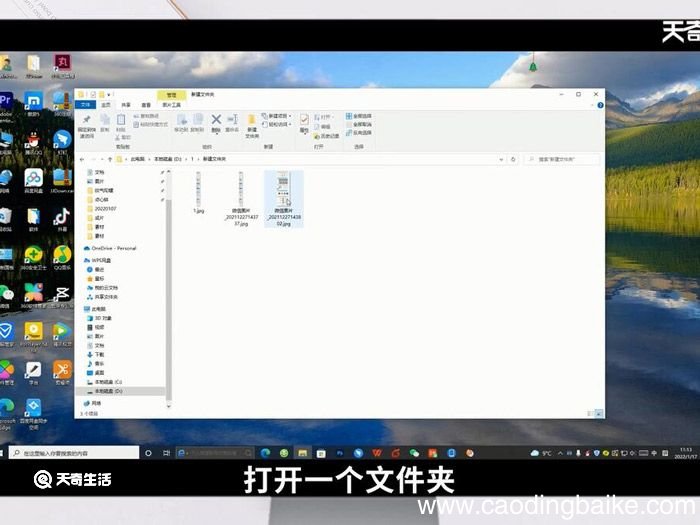The height and width of the screenshot is (525, 700).
Task: Open the File (文件) tab
Action: (85, 105)
